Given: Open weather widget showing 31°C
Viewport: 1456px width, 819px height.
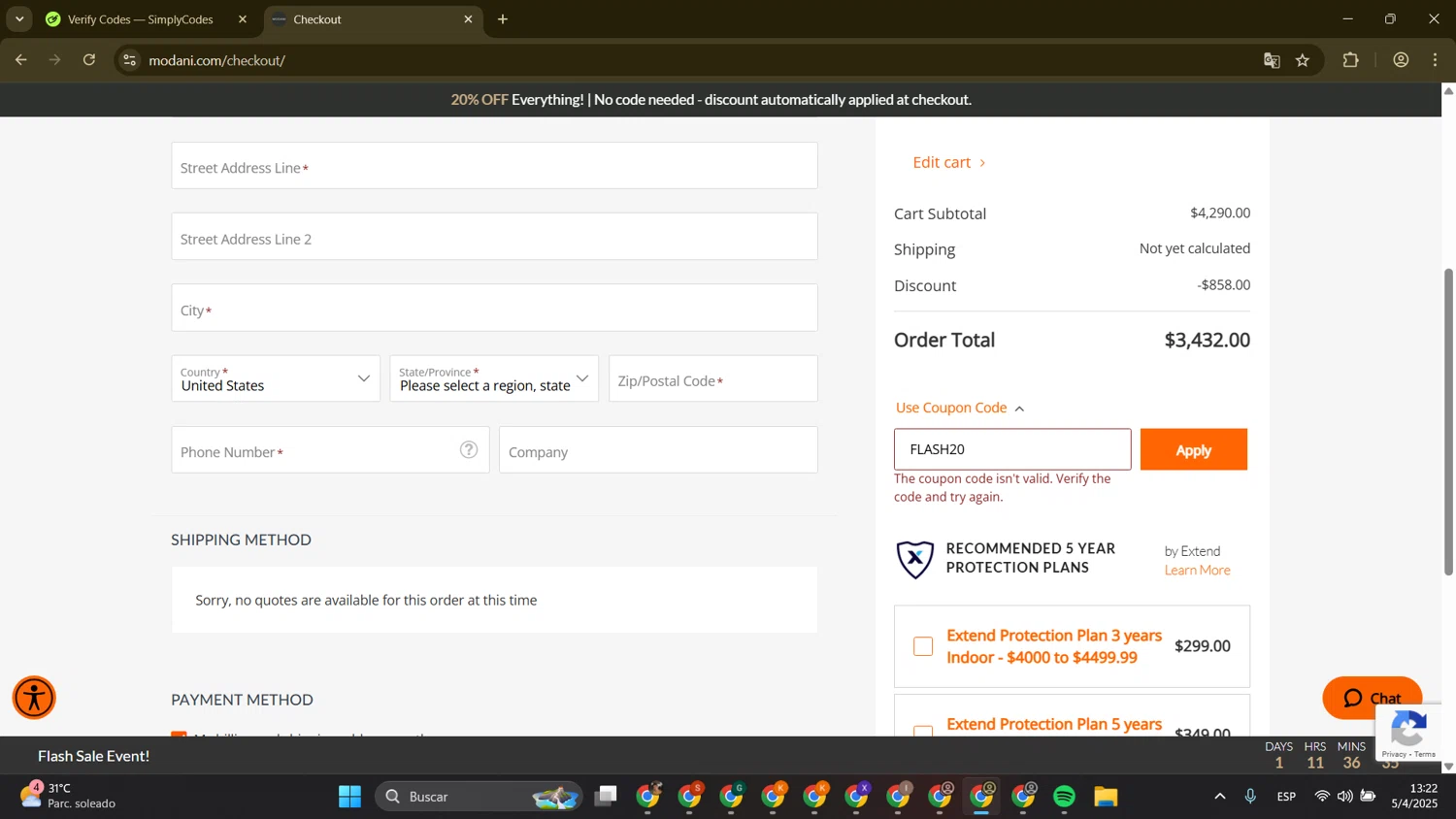Looking at the screenshot, I should point(68,796).
